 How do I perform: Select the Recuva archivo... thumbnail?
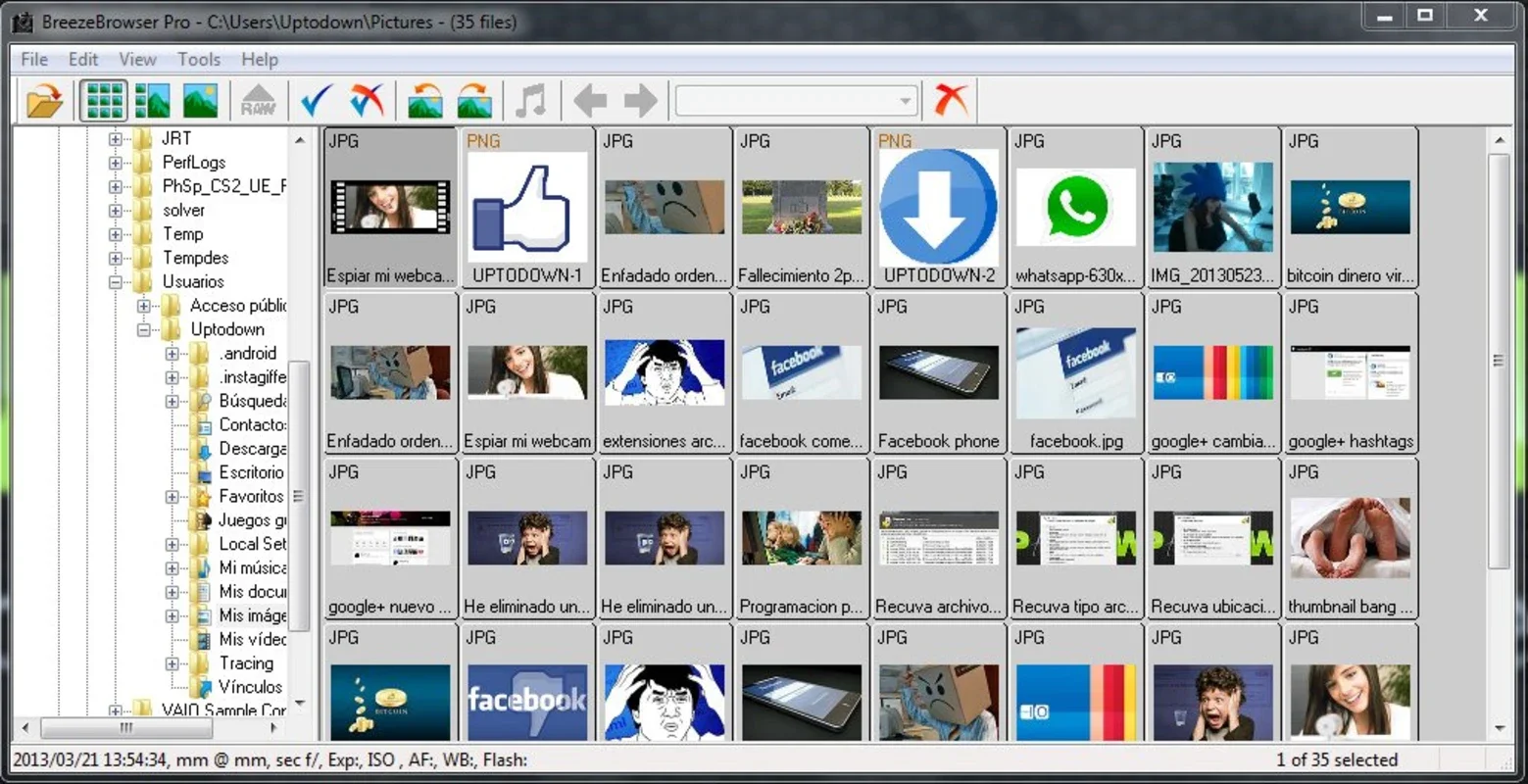pos(939,539)
